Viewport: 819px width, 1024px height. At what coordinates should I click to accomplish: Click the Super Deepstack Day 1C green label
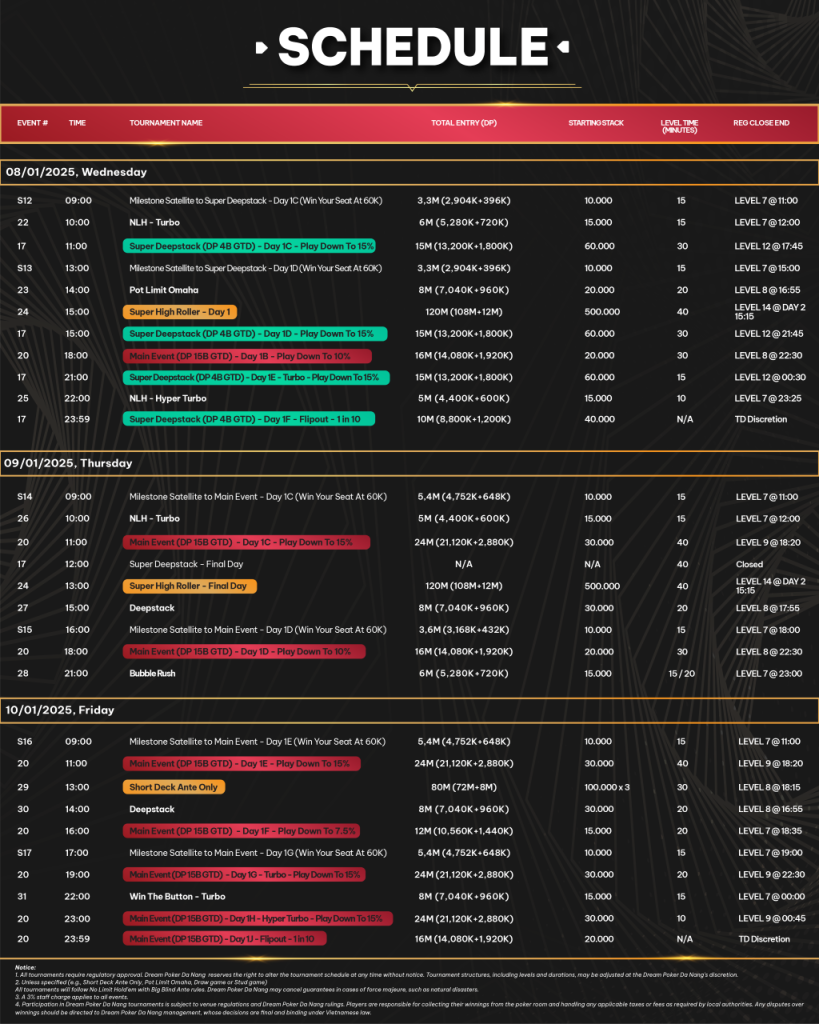point(251,246)
